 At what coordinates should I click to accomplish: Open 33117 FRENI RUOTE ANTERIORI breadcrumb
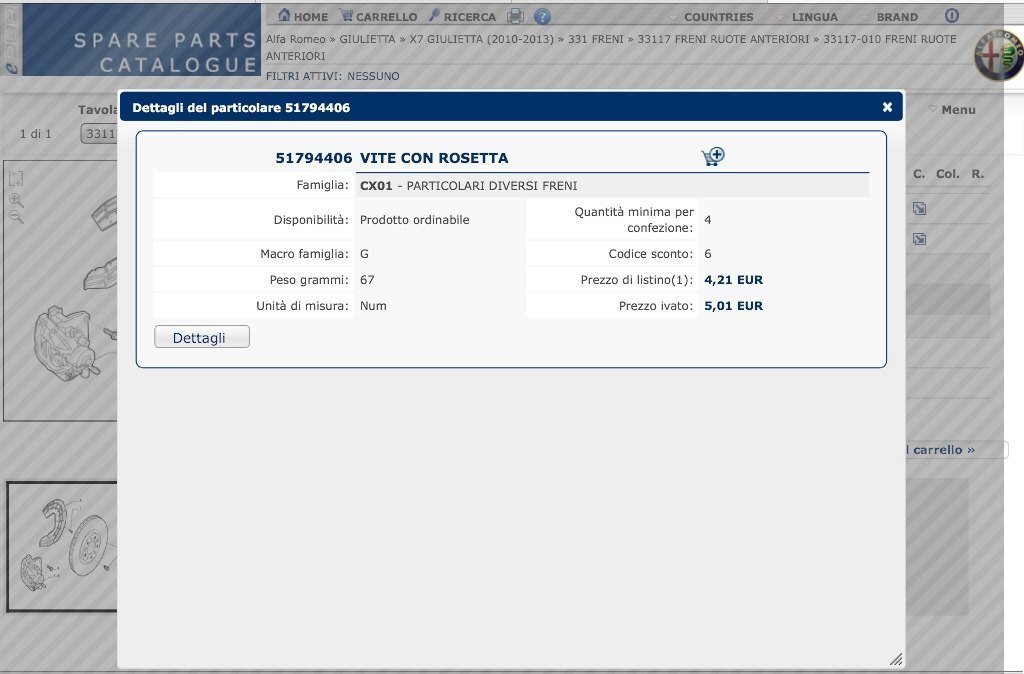(723, 39)
